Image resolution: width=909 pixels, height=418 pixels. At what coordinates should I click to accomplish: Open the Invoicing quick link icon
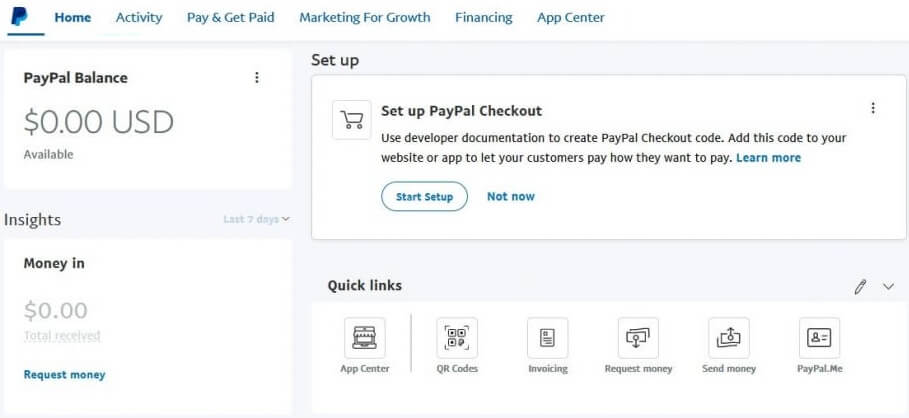coord(548,338)
